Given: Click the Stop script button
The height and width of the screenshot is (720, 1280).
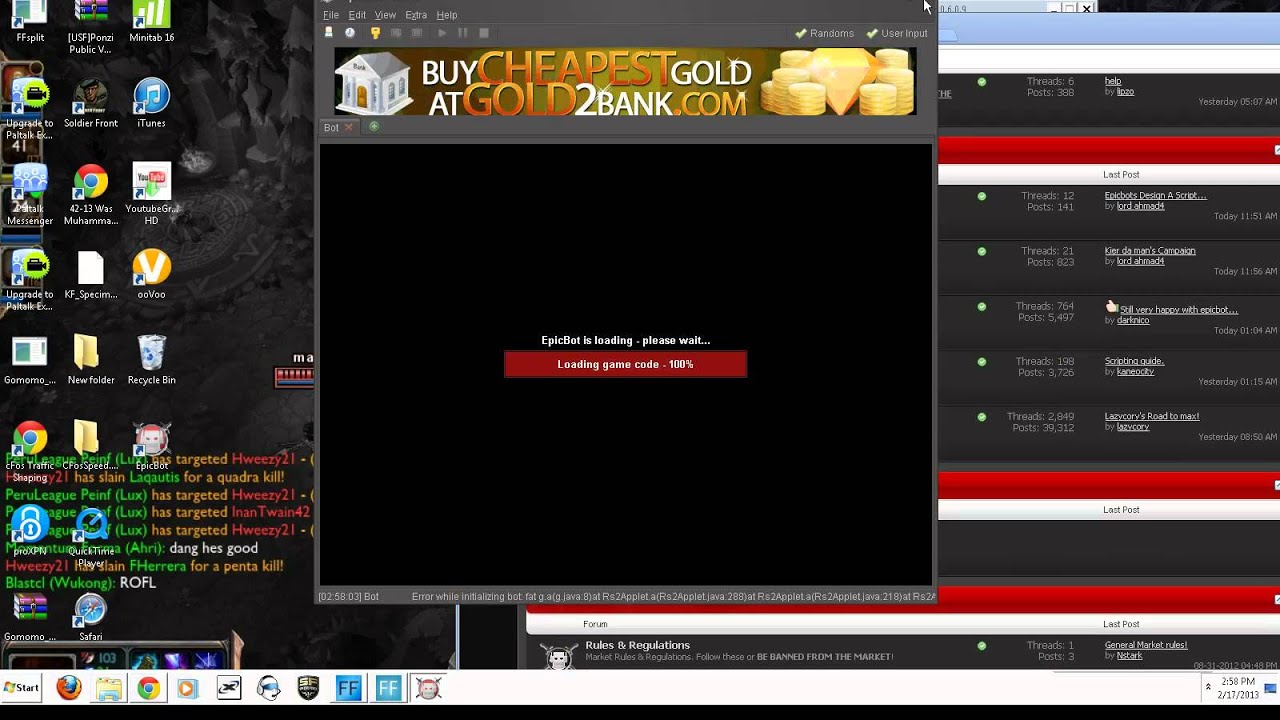Looking at the screenshot, I should [484, 33].
